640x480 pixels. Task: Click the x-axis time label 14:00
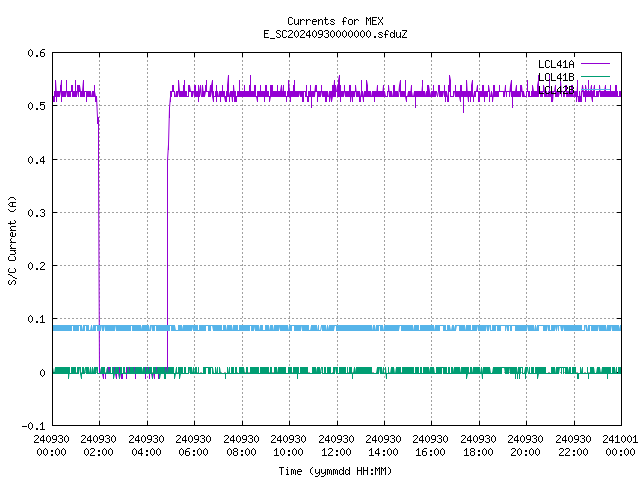pyautogui.click(x=383, y=452)
